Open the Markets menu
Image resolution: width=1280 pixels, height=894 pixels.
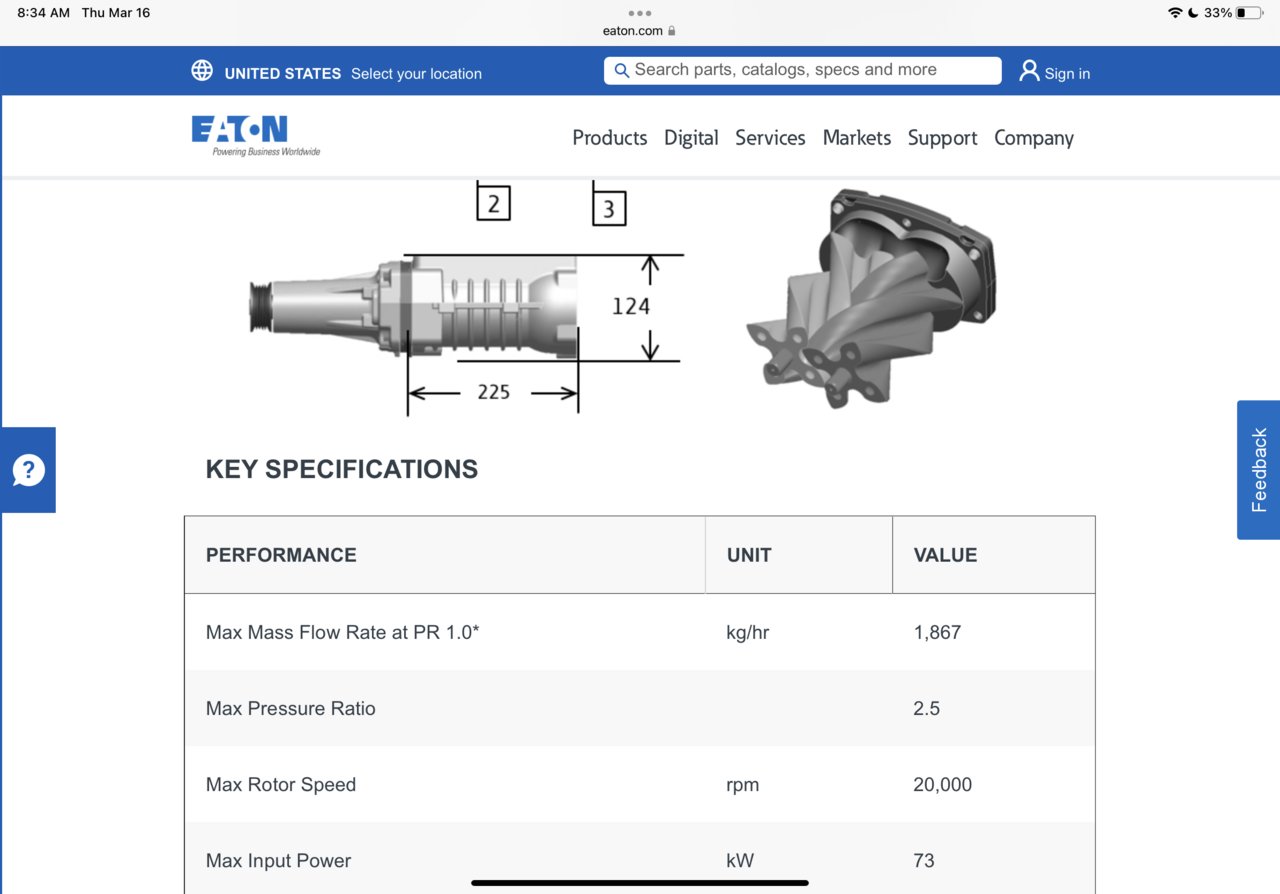pos(857,138)
